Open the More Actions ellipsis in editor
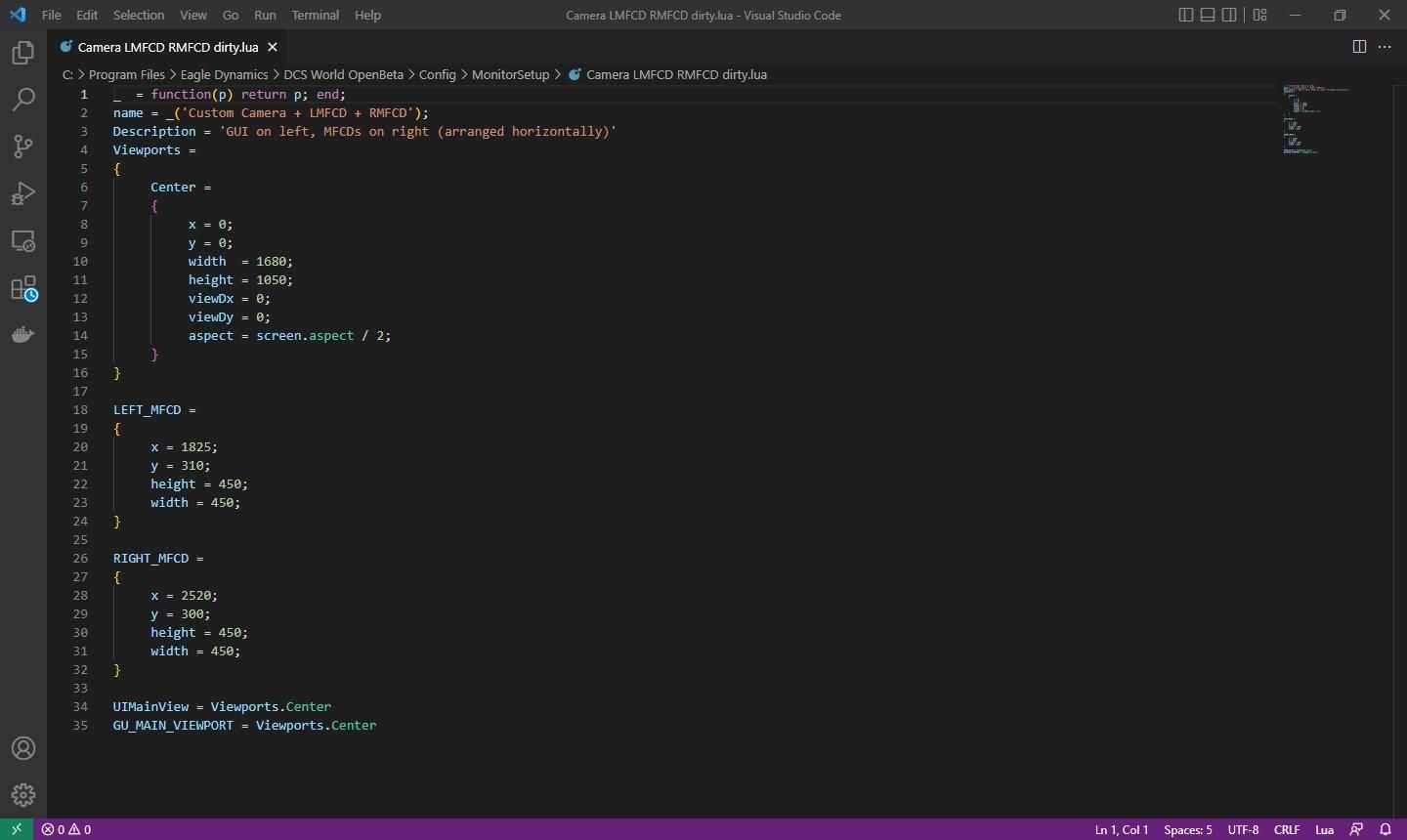The image size is (1407, 840). (x=1385, y=47)
